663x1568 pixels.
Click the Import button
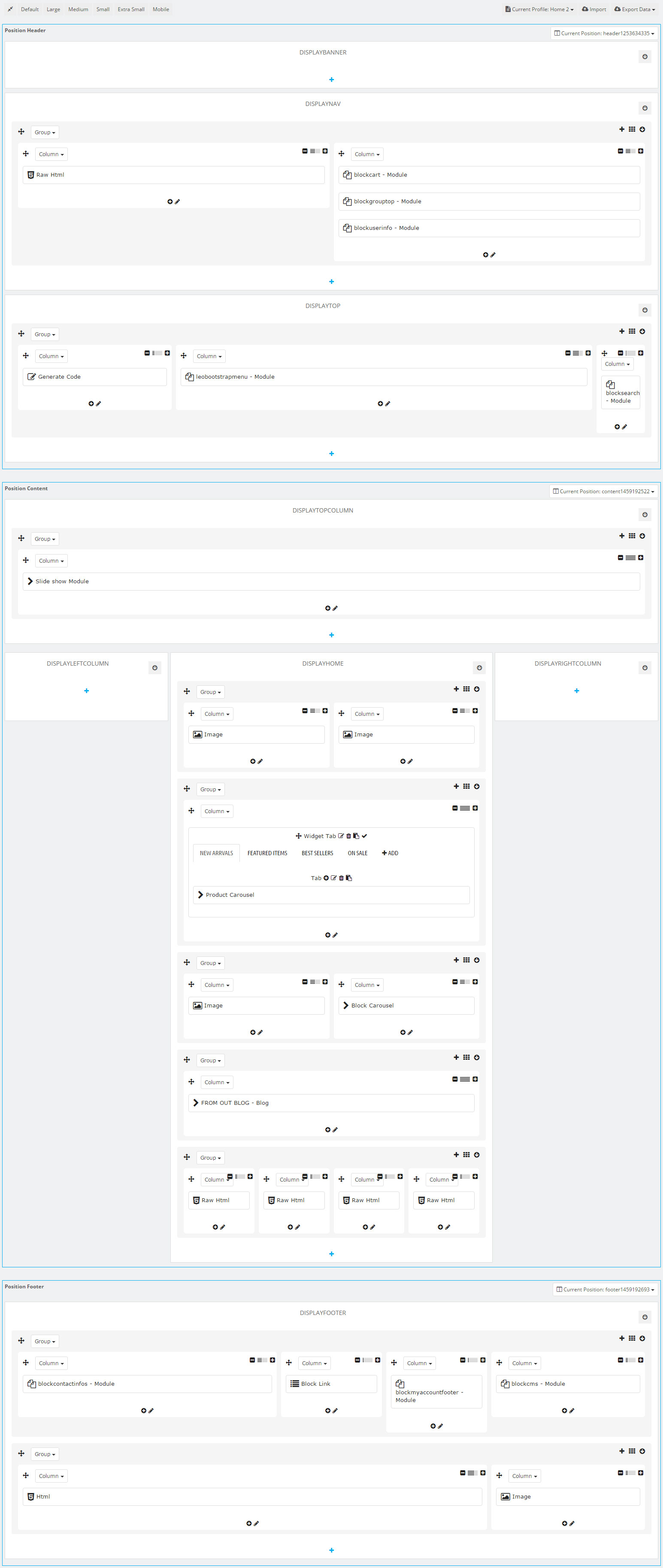593,9
